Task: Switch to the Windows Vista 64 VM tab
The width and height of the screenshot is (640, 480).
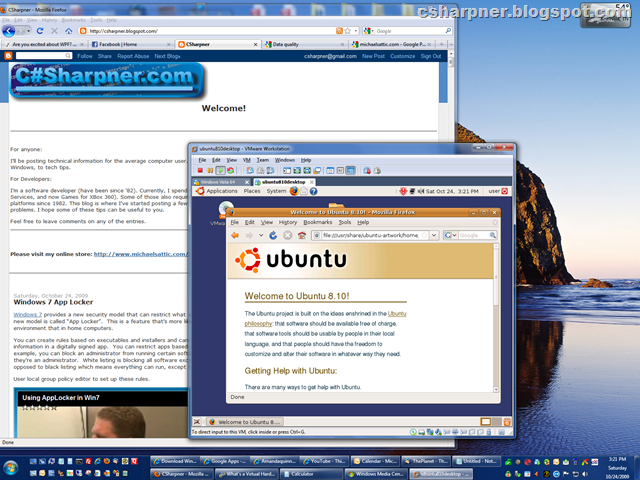Action: pyautogui.click(x=221, y=182)
